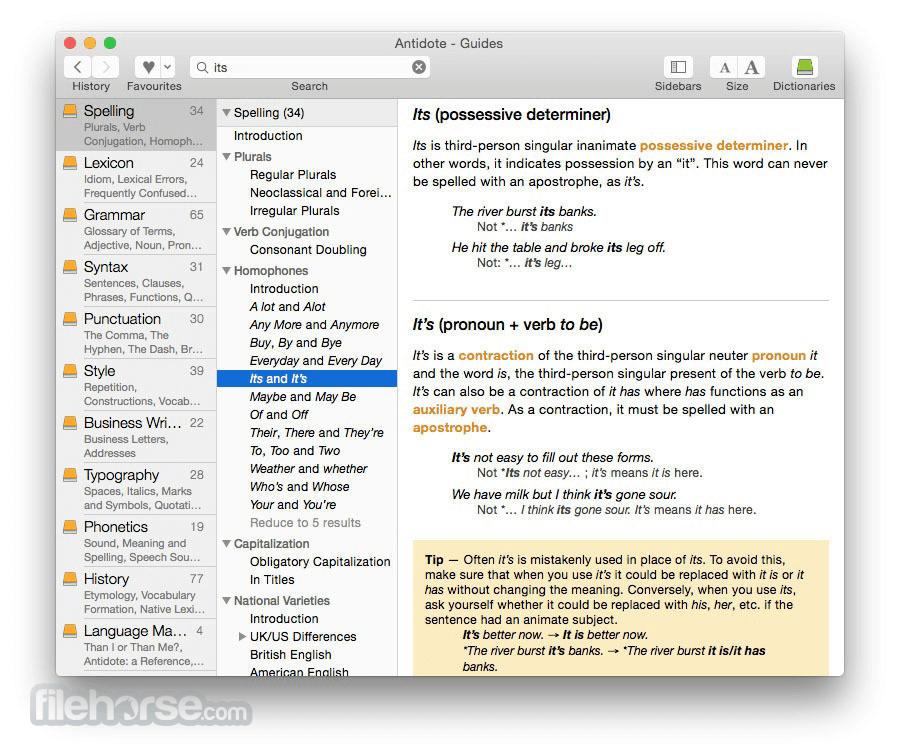Open Neoclassical and Foreign plurals article

point(321,193)
